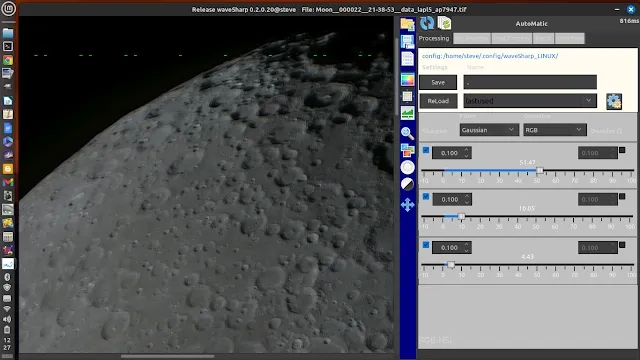Open the green histogram chart icon

[407, 113]
